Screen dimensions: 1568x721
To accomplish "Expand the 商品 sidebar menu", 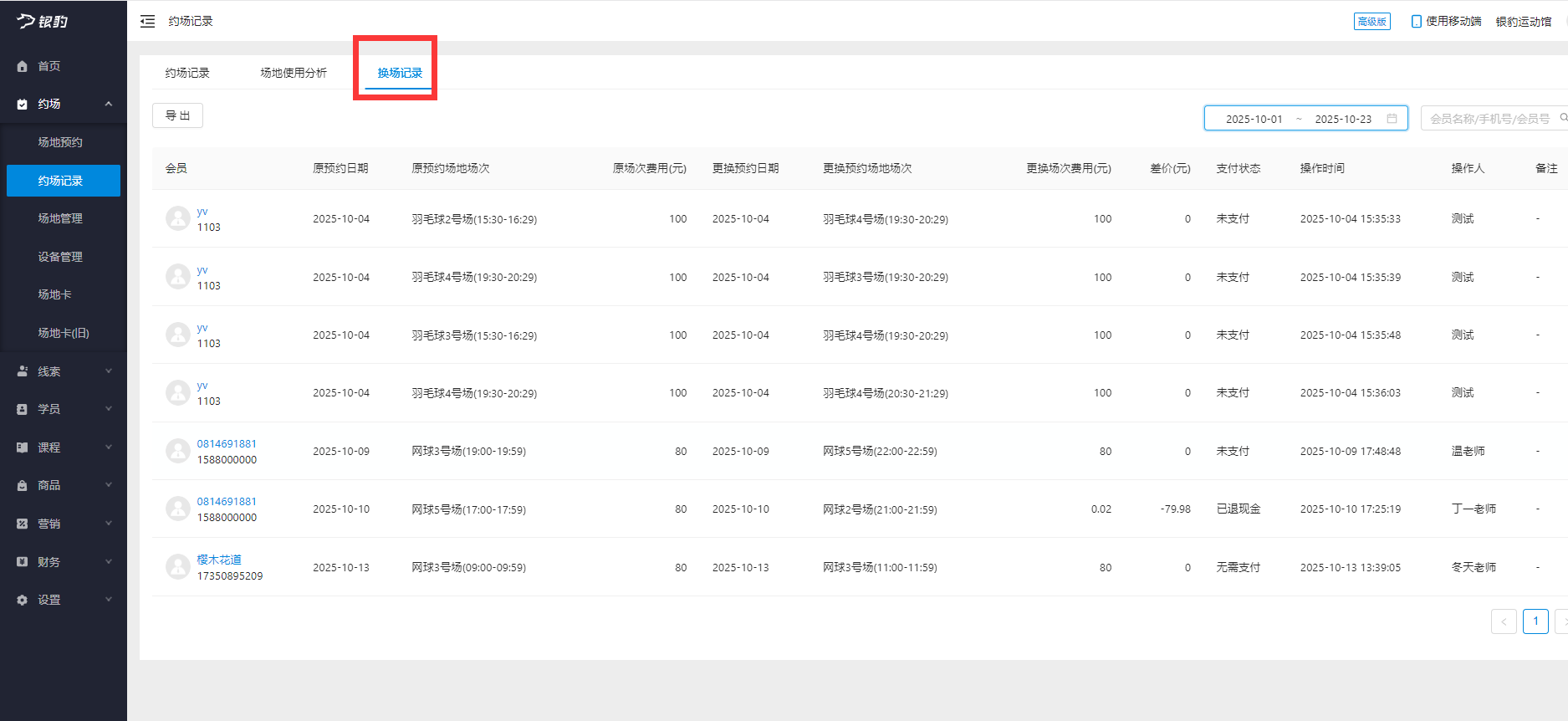I will pyautogui.click(x=64, y=485).
